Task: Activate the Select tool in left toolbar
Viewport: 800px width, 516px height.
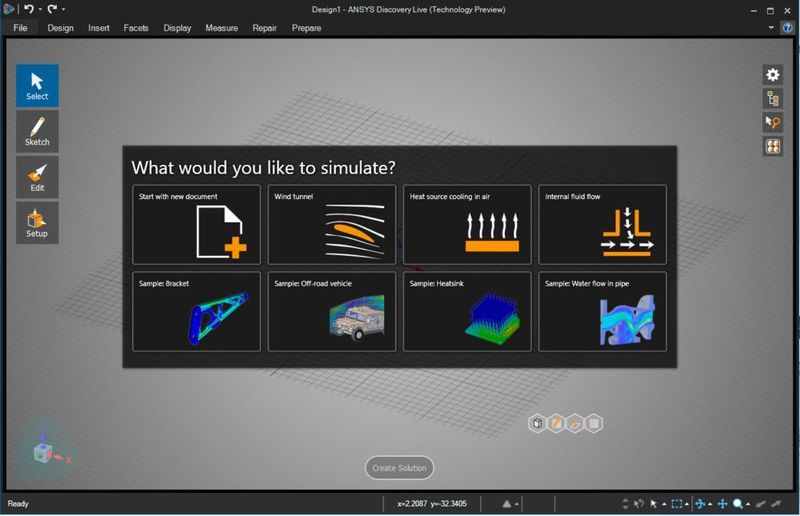Action: coord(37,85)
